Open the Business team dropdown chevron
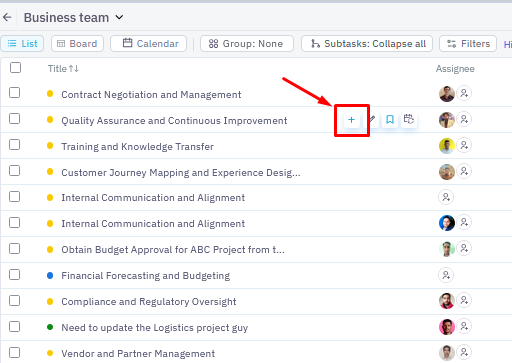 tap(119, 17)
